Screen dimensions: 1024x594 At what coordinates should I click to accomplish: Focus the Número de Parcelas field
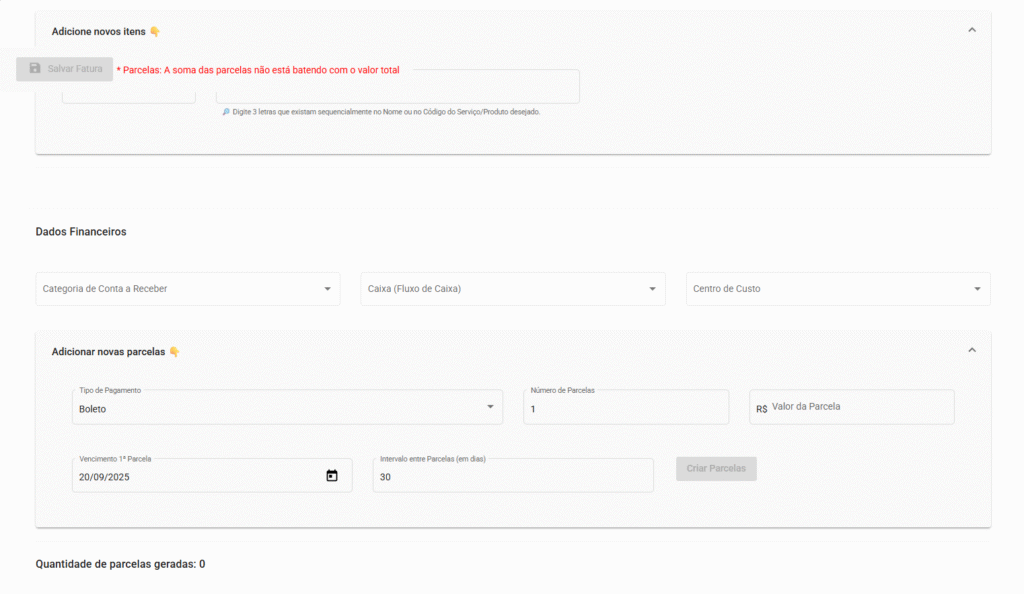(x=625, y=408)
